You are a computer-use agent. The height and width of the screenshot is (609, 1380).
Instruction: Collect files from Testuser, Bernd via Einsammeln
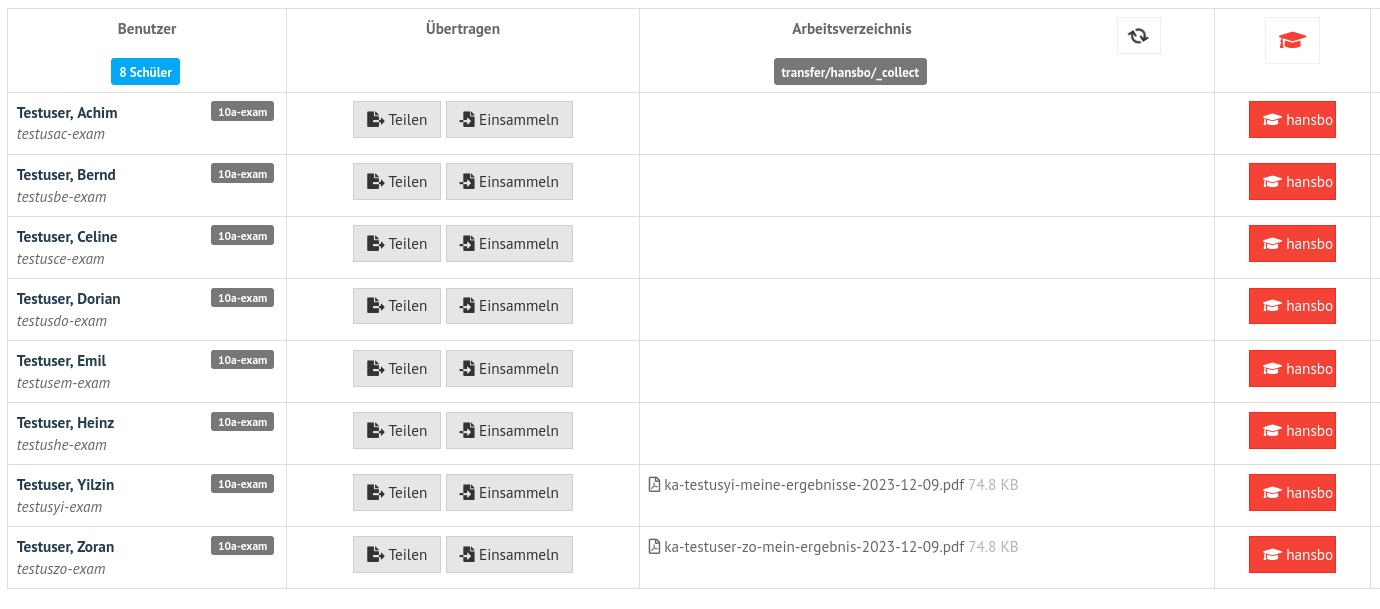(x=509, y=182)
